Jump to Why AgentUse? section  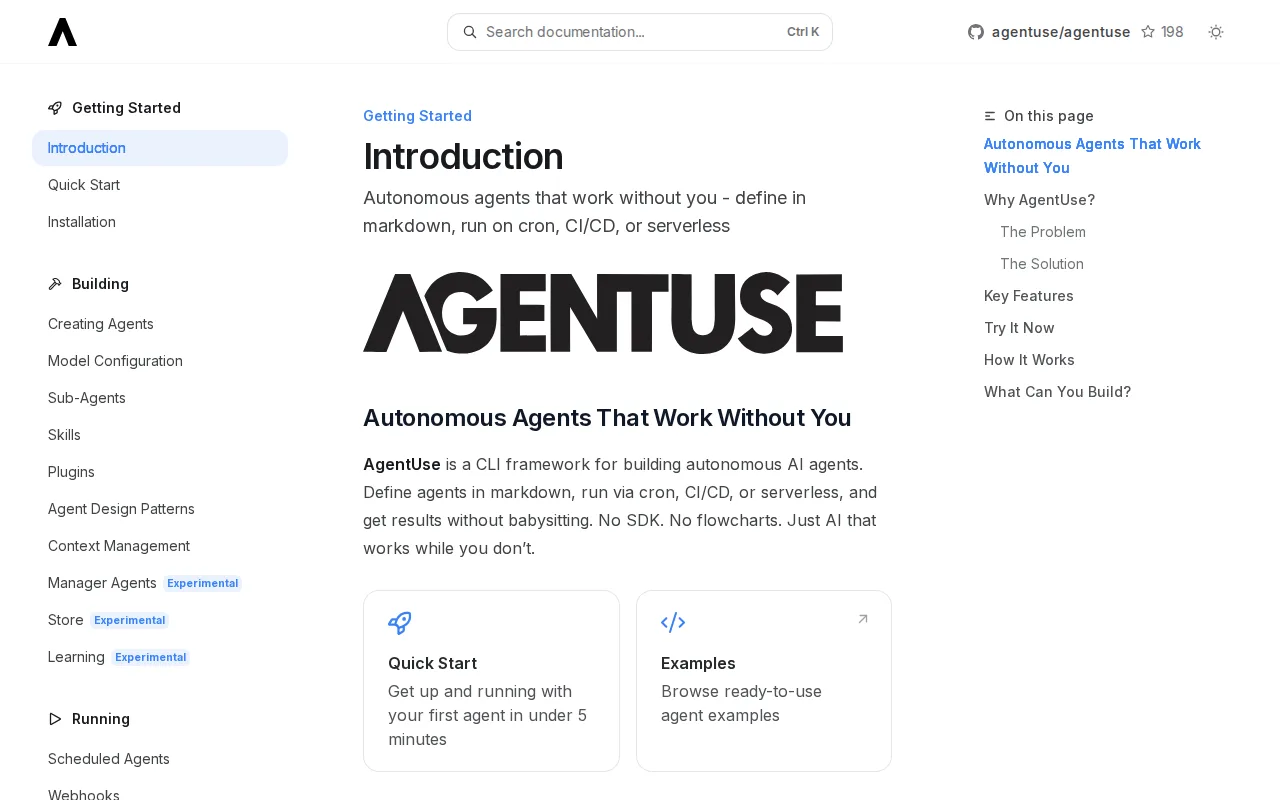point(1039,200)
